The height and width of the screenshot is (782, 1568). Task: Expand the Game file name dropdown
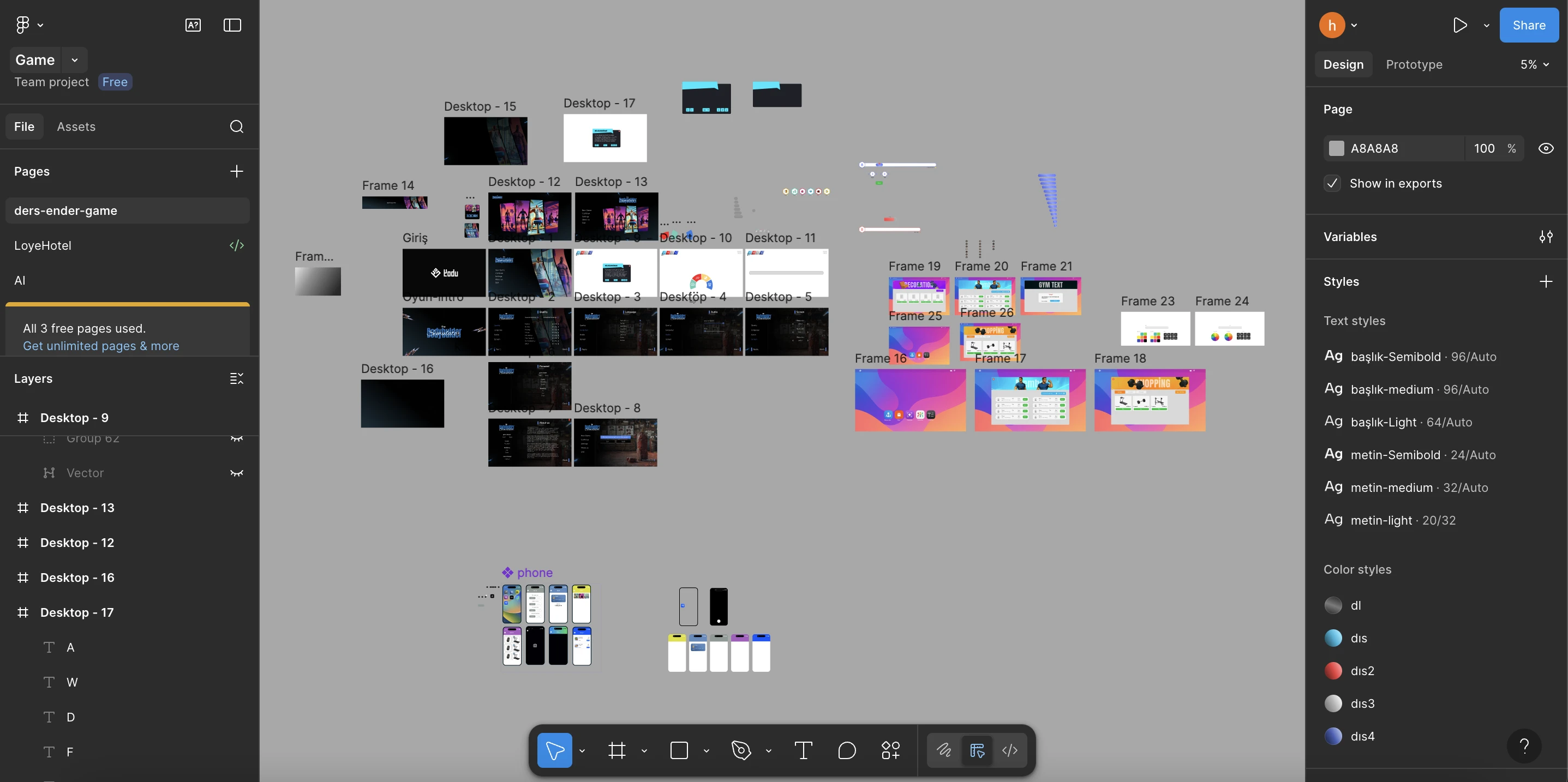tap(74, 59)
